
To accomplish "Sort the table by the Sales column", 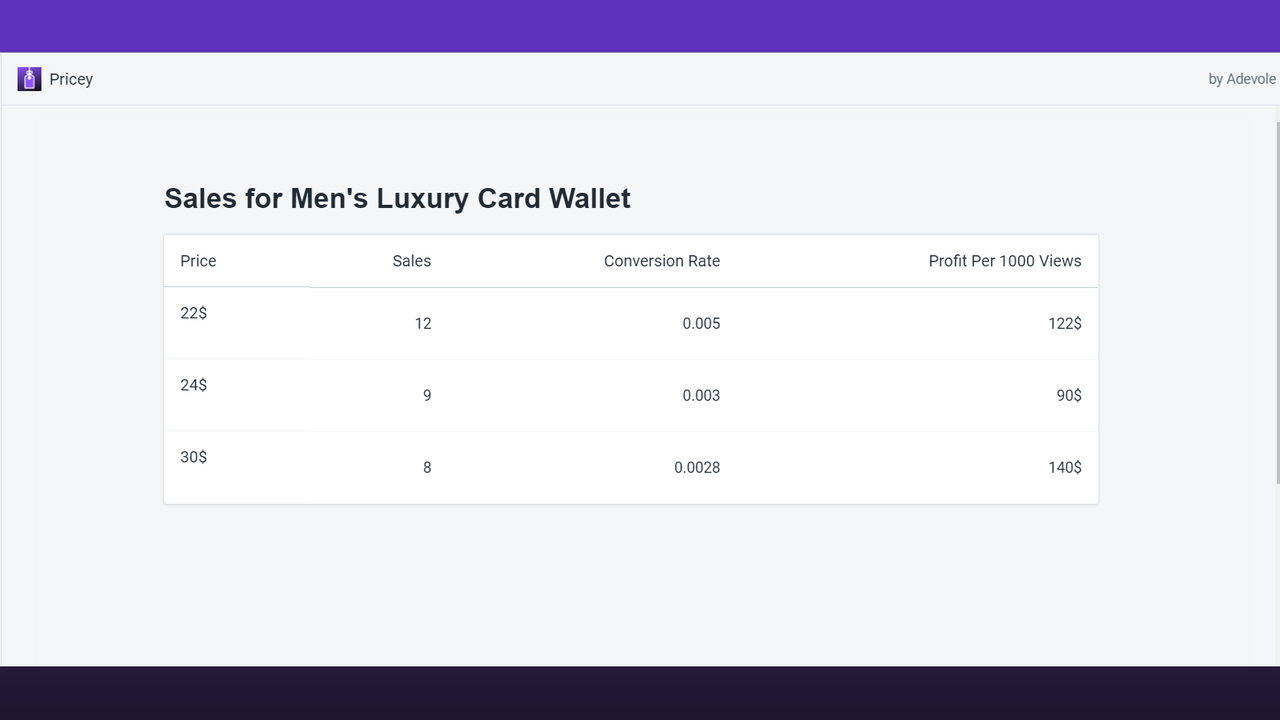I will tap(411, 261).
